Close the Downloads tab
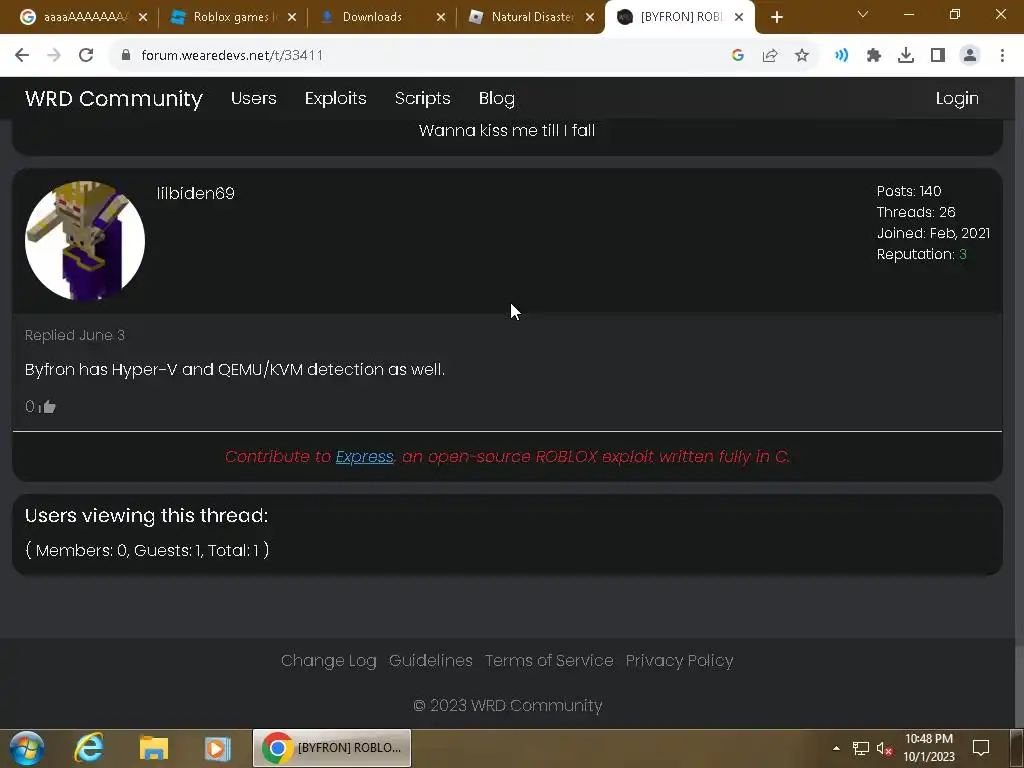 click(441, 18)
